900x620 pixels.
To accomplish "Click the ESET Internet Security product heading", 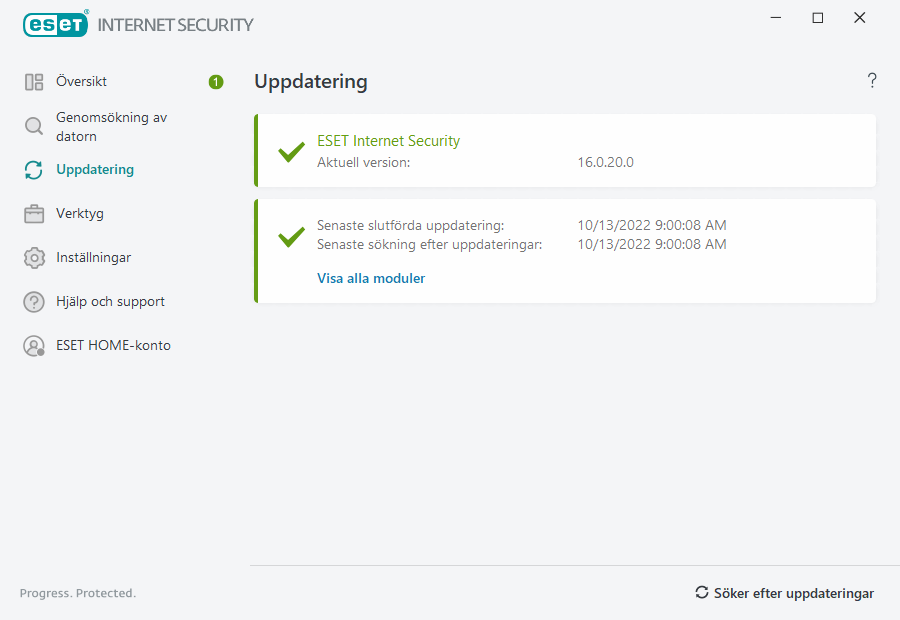I will point(388,141).
